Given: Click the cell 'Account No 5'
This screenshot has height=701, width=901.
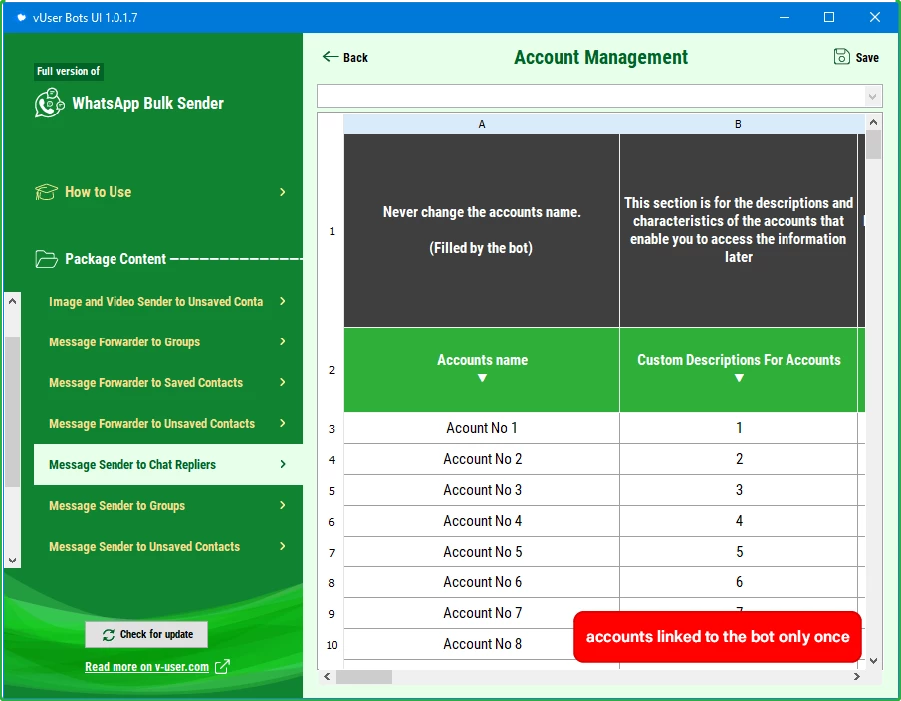Looking at the screenshot, I should (x=482, y=552).
